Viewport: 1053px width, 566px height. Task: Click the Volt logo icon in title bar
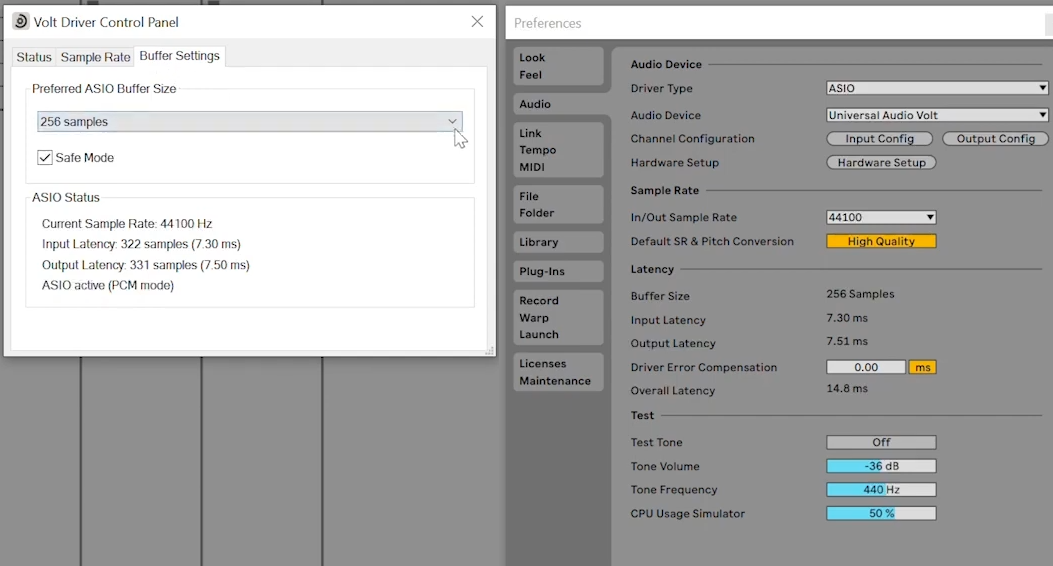point(21,21)
